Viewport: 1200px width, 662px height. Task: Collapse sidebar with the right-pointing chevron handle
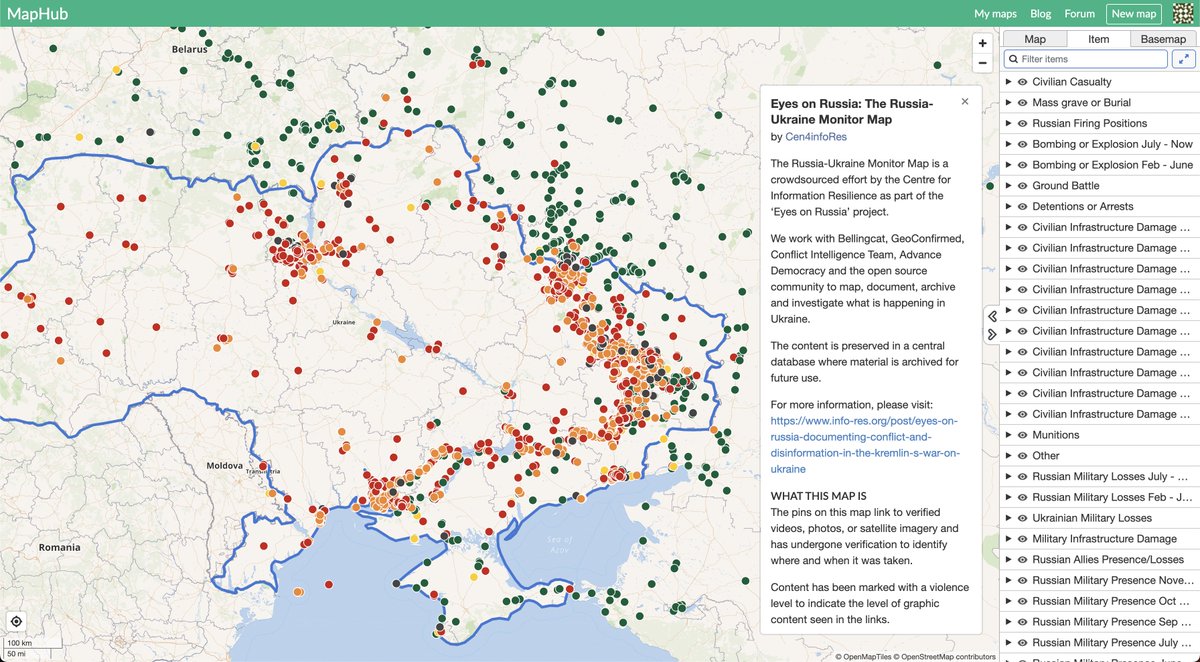(x=992, y=335)
